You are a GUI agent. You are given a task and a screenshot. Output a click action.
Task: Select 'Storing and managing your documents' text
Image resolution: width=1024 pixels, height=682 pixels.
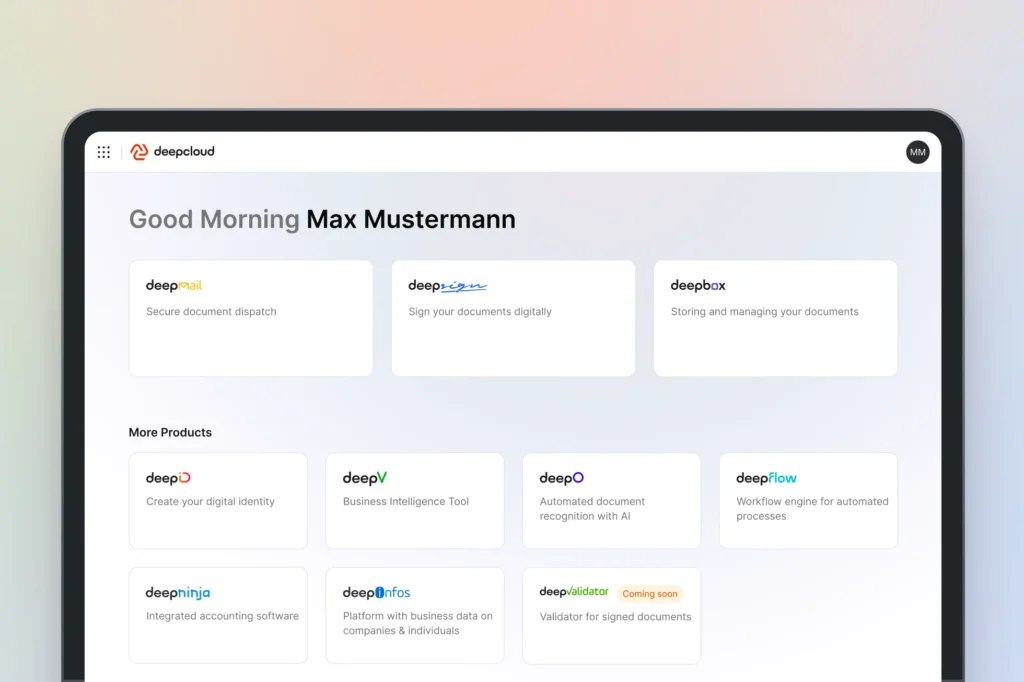[765, 312]
